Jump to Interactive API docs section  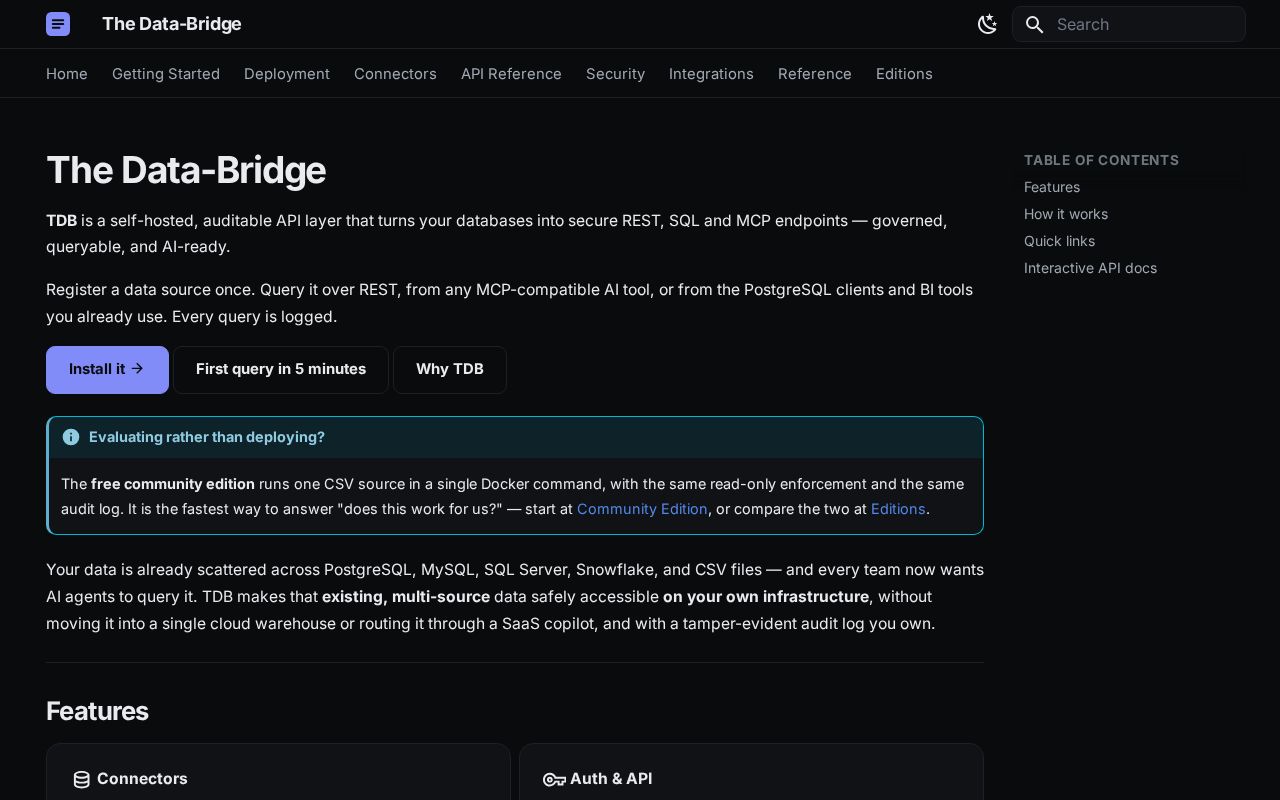(x=1090, y=268)
